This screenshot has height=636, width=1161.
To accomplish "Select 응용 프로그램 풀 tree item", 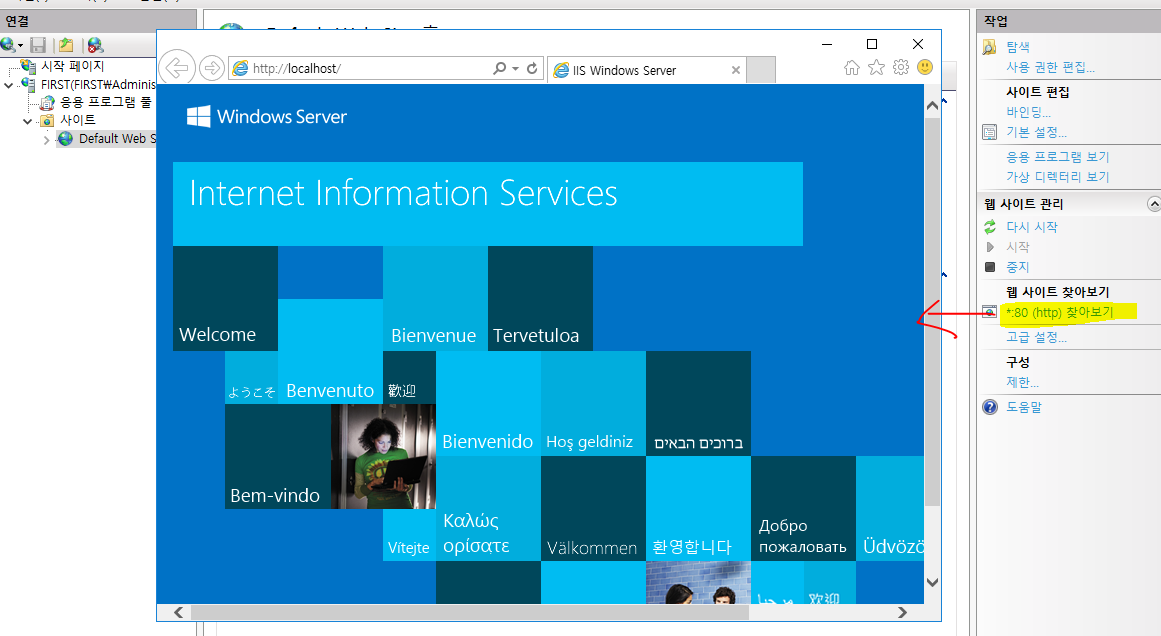I will tap(105, 102).
